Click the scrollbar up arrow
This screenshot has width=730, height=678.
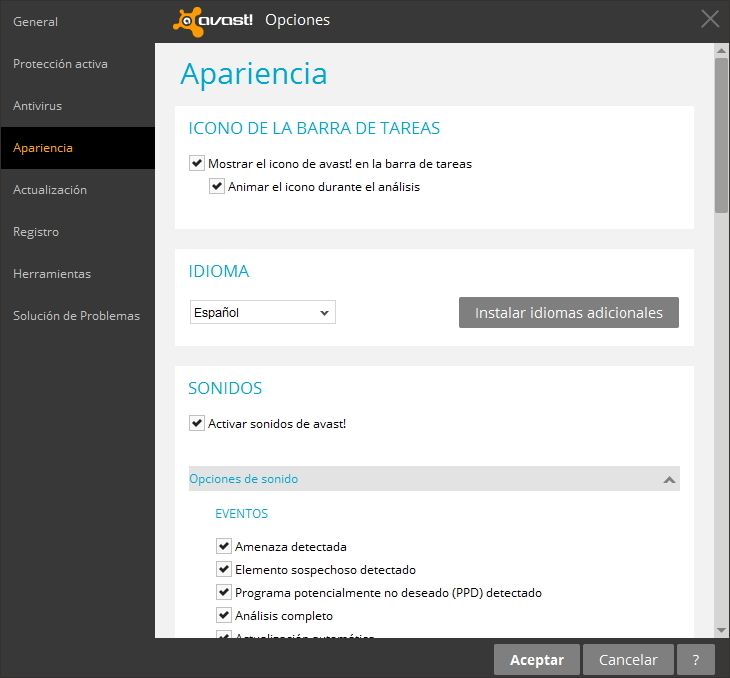click(722, 51)
